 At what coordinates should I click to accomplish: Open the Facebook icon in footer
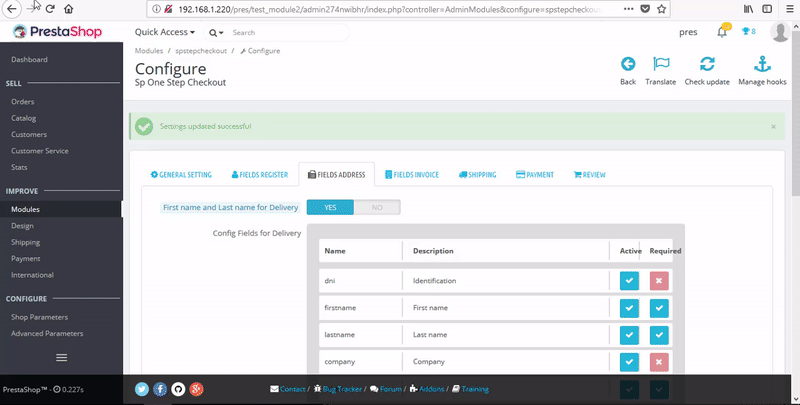pyautogui.click(x=160, y=389)
